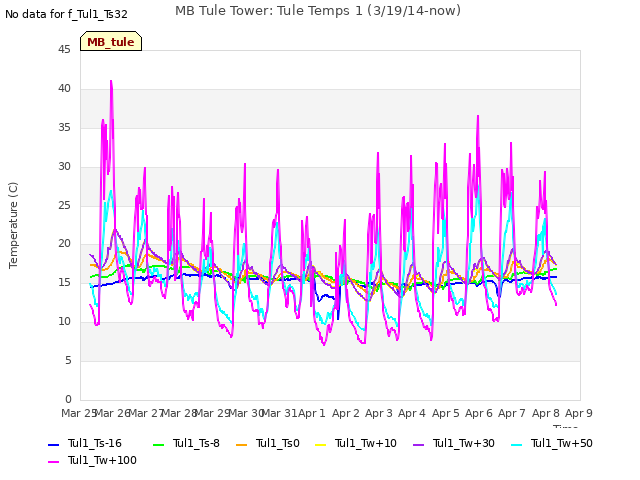640x480 pixels.
Task: Click the Apr 6 x-axis tick label
Action: 479,413
